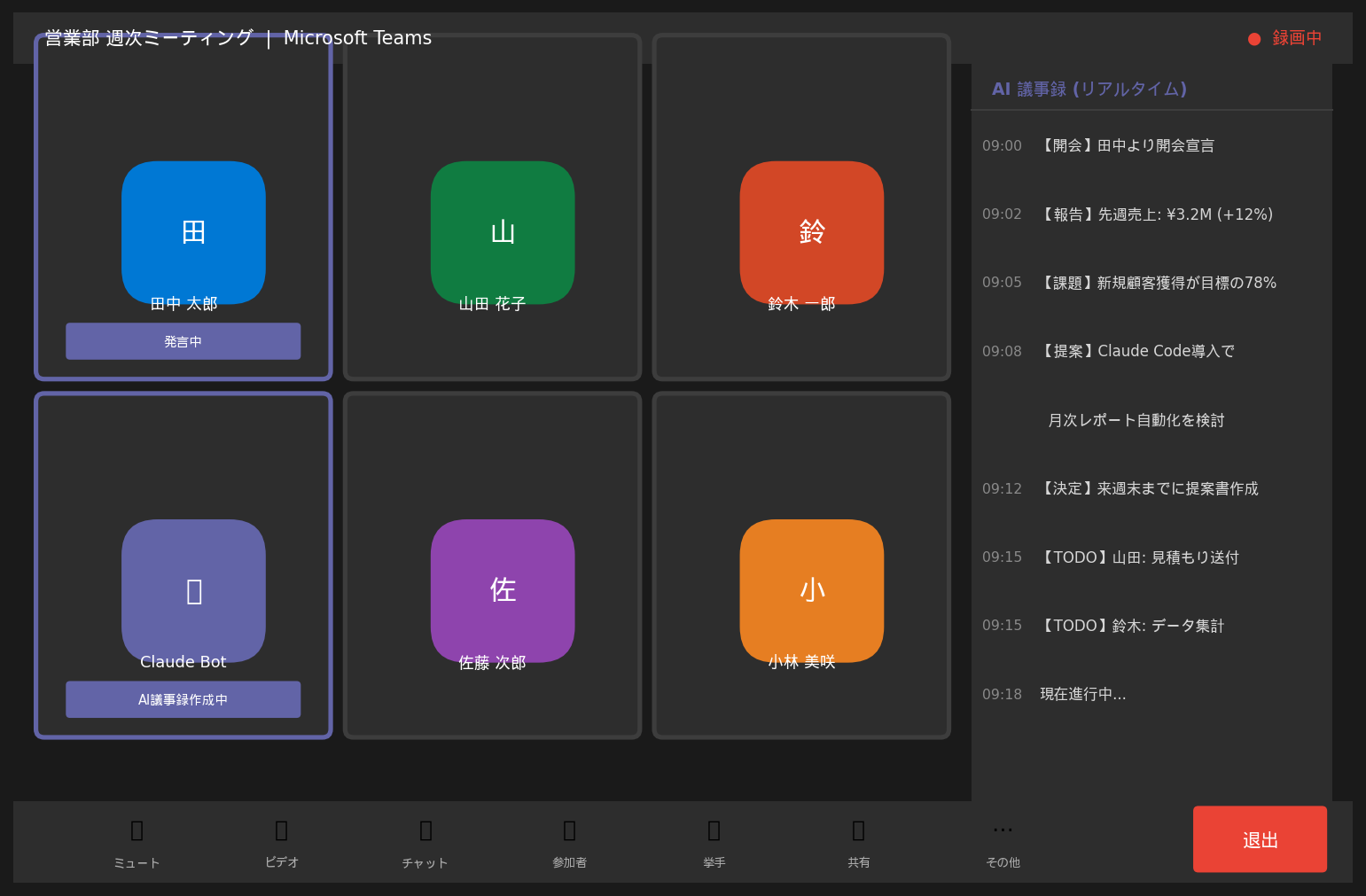
Task: Click 鈴木 一郎's red avatar
Action: [x=812, y=232]
